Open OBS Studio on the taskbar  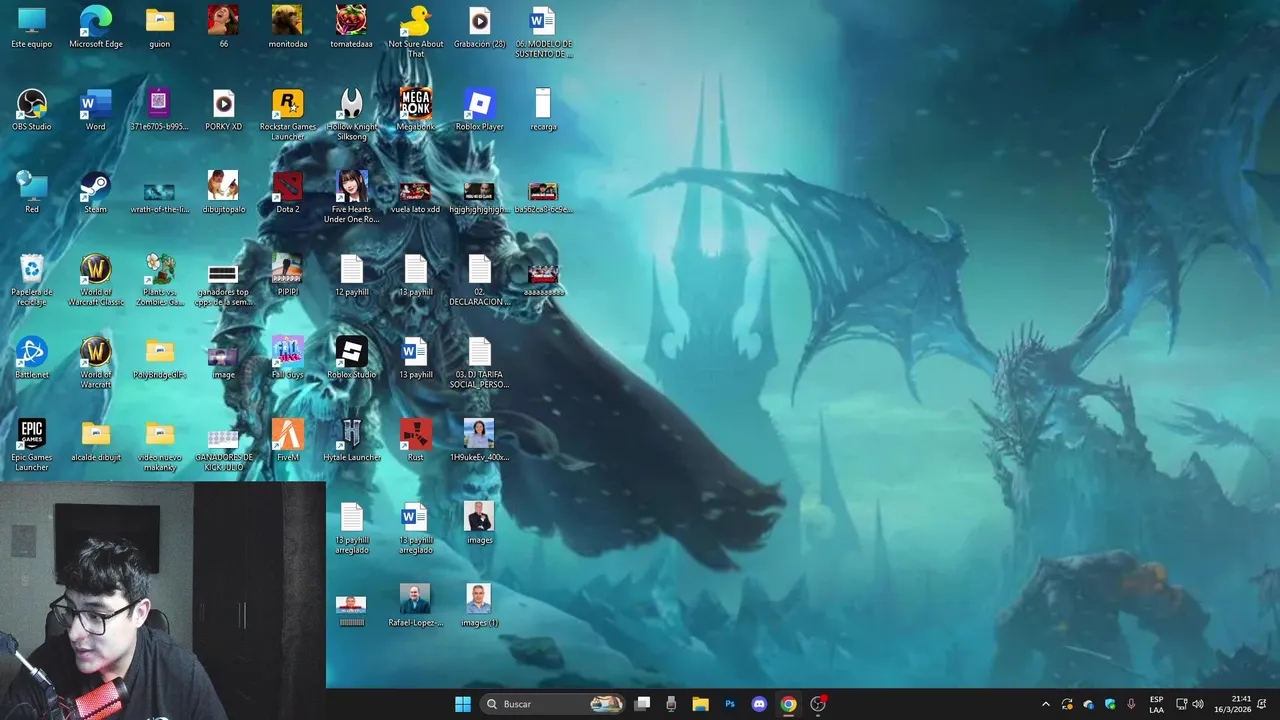818,704
